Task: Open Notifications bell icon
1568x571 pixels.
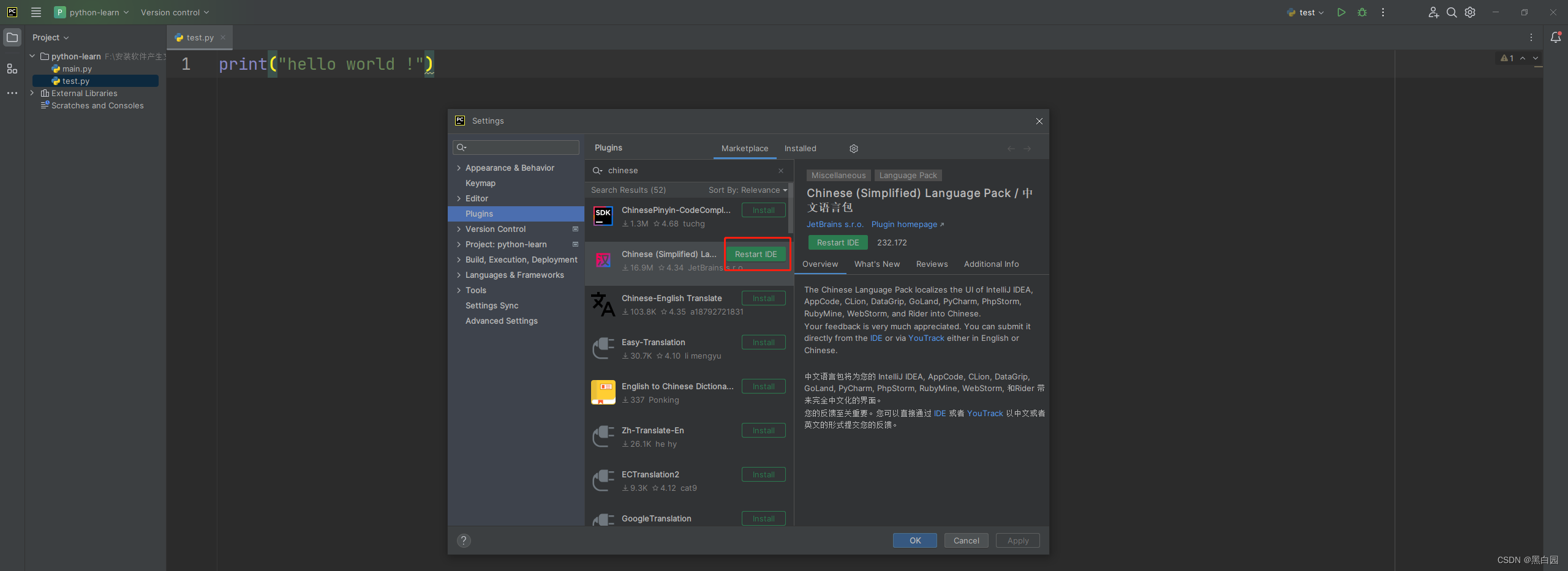Action: (1555, 37)
